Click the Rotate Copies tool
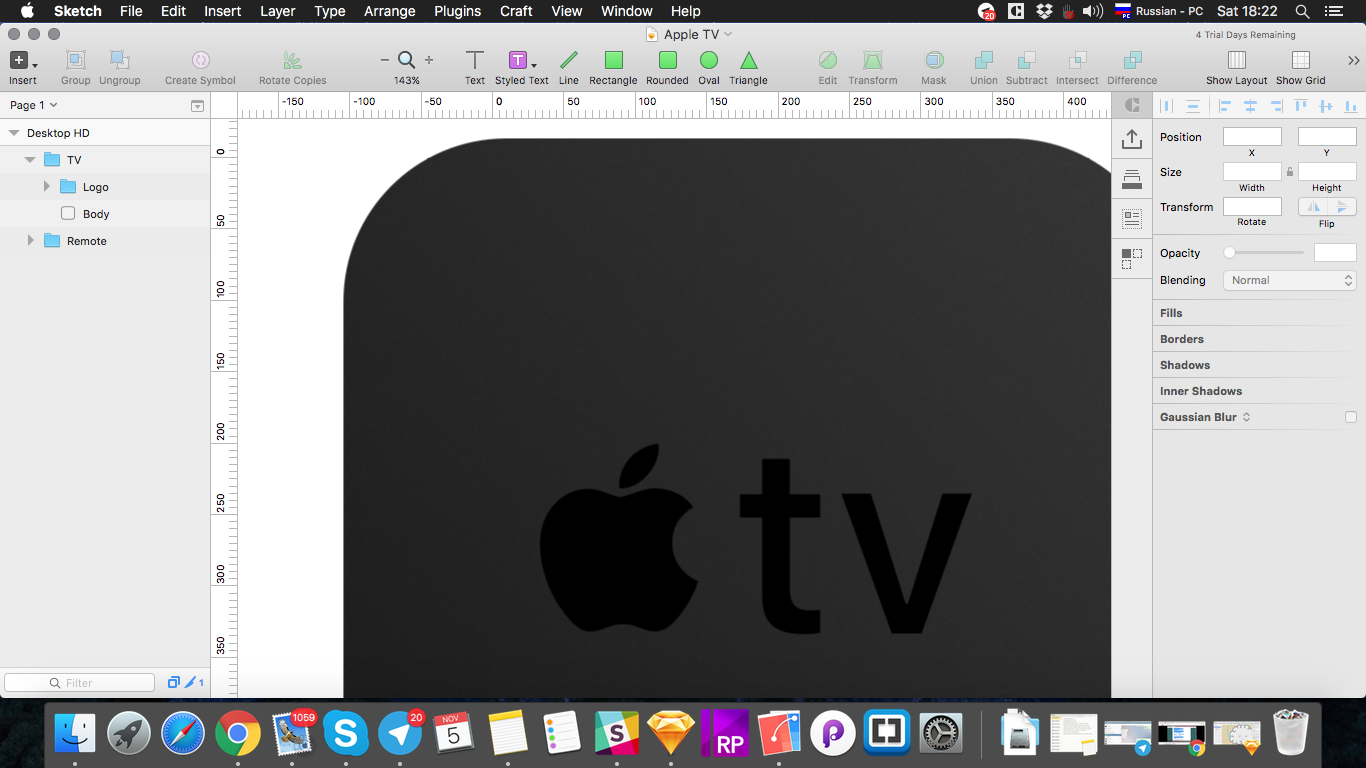The height and width of the screenshot is (768, 1366). [x=292, y=61]
